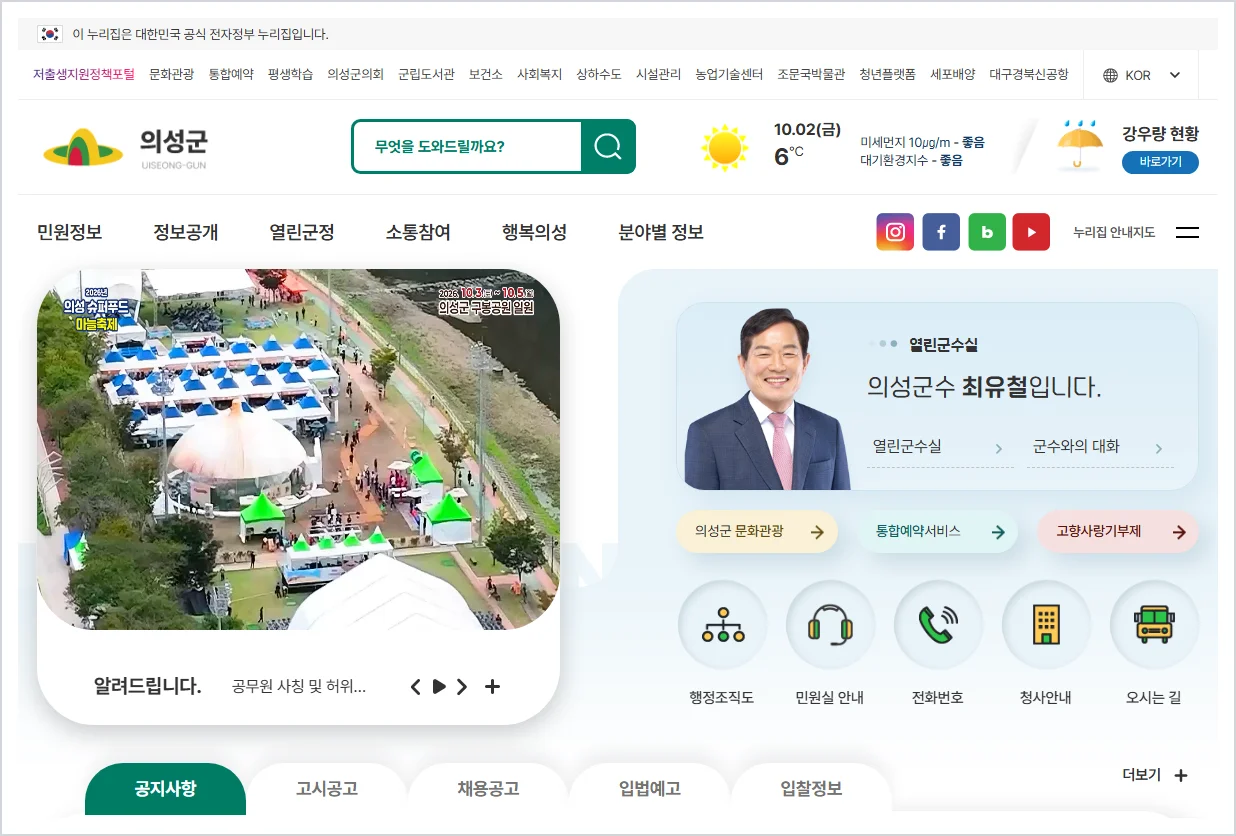Open the Naver Band icon
Viewport: 1236px width, 836px height.
tap(987, 232)
